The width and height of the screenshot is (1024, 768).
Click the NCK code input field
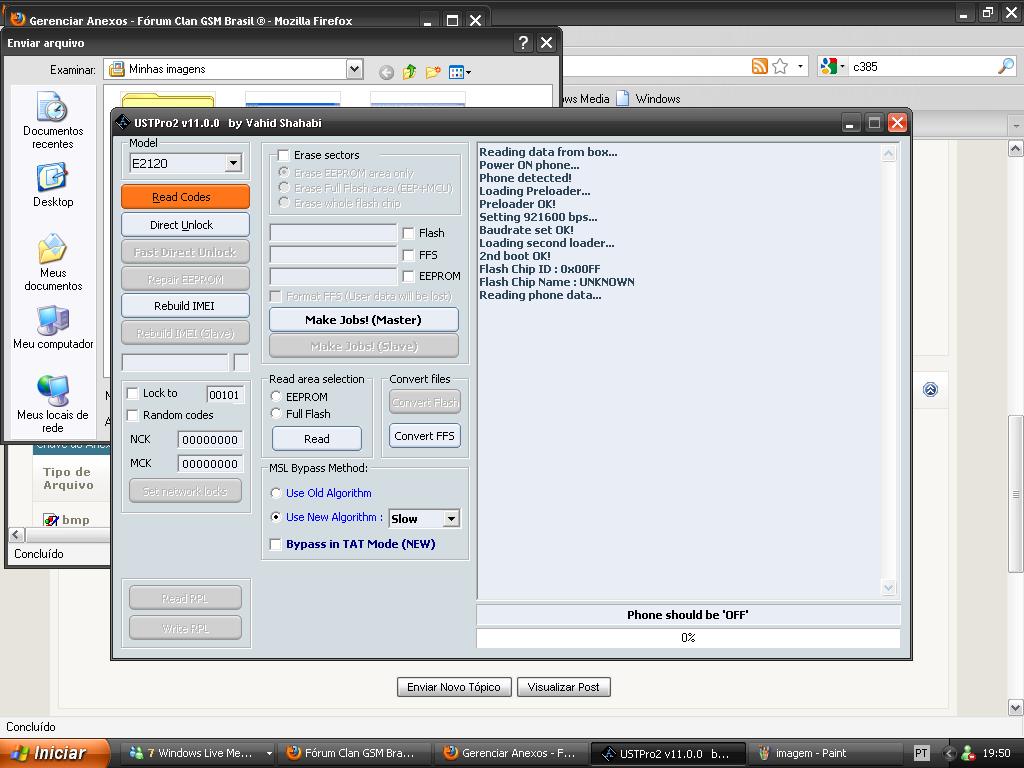[210, 440]
